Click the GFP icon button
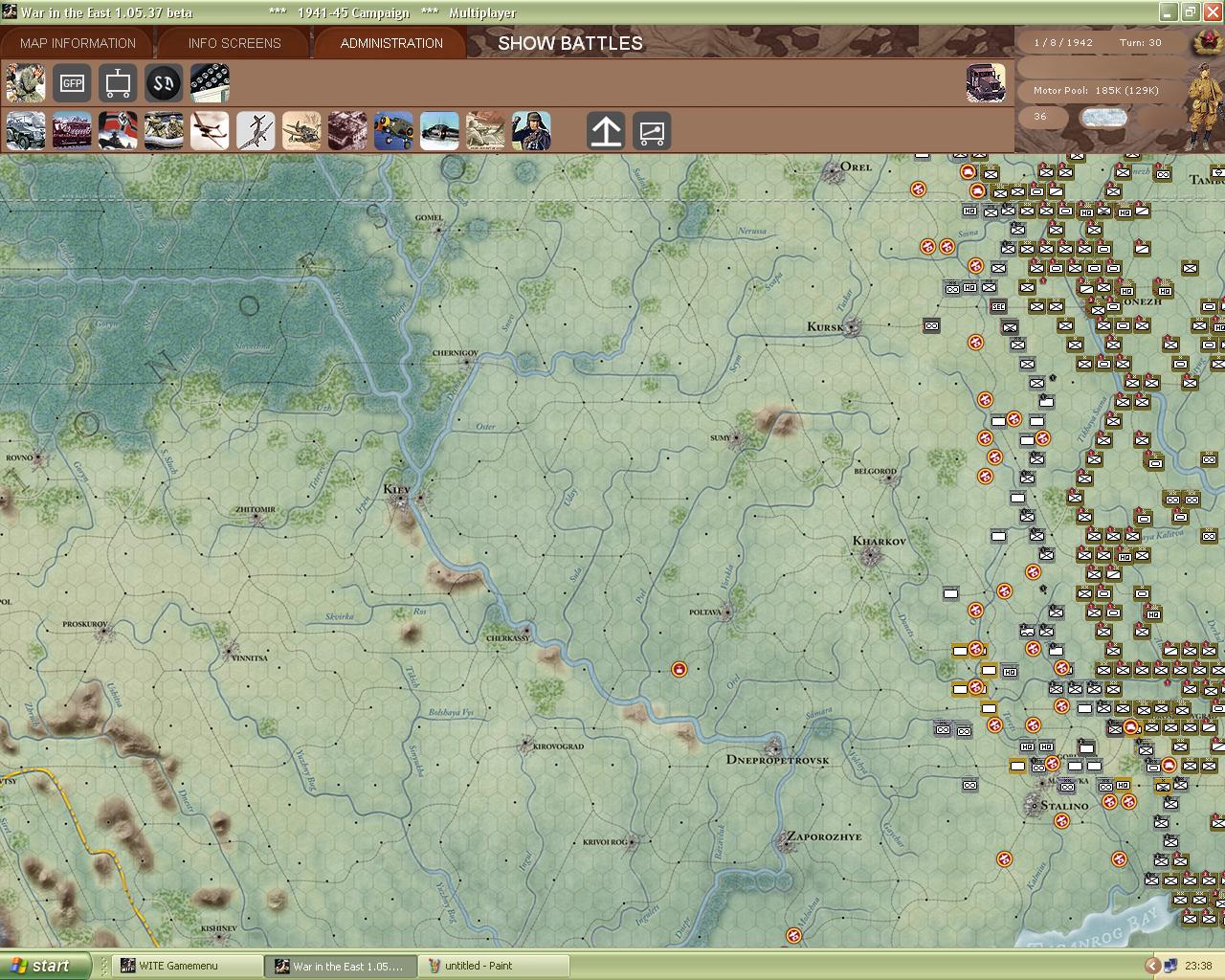This screenshot has height=980, width=1225. (x=72, y=83)
